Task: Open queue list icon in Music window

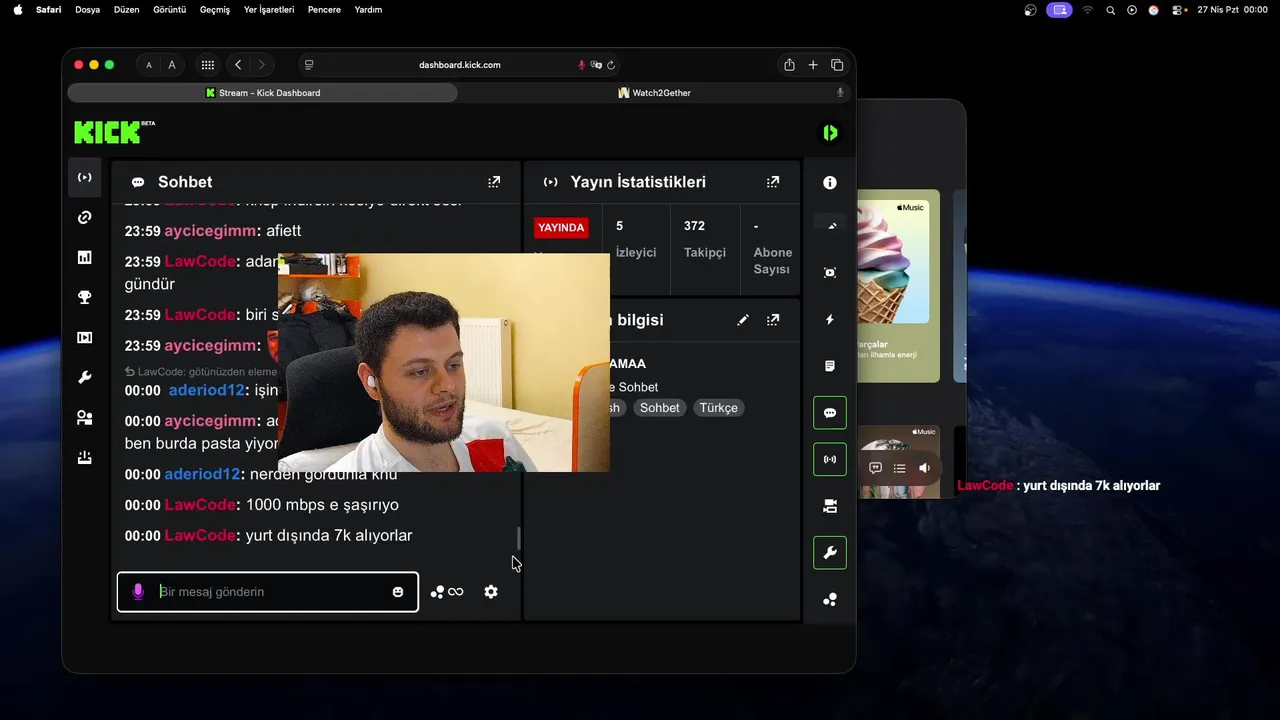Action: pos(900,468)
